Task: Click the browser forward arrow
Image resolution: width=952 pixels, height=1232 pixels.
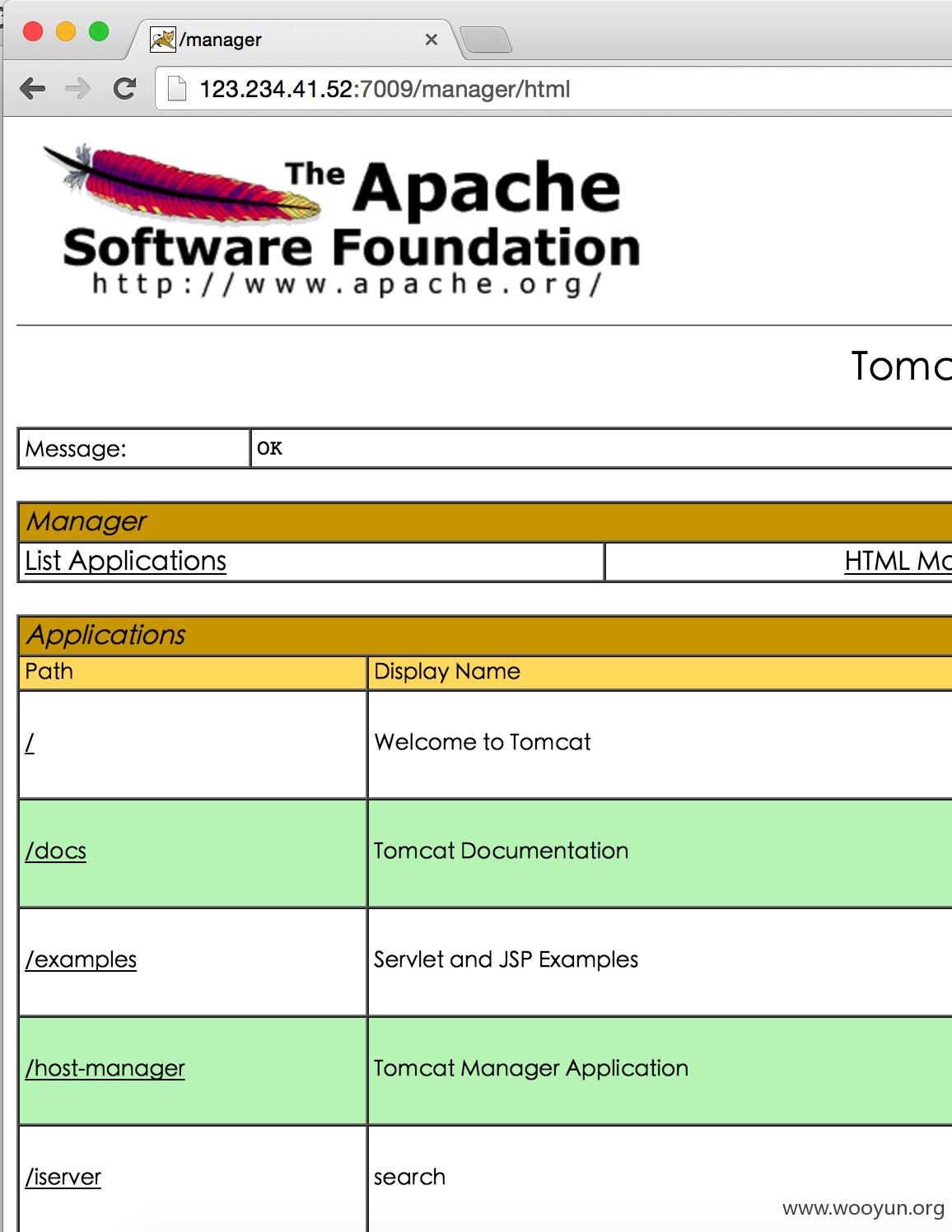Action: click(x=77, y=88)
